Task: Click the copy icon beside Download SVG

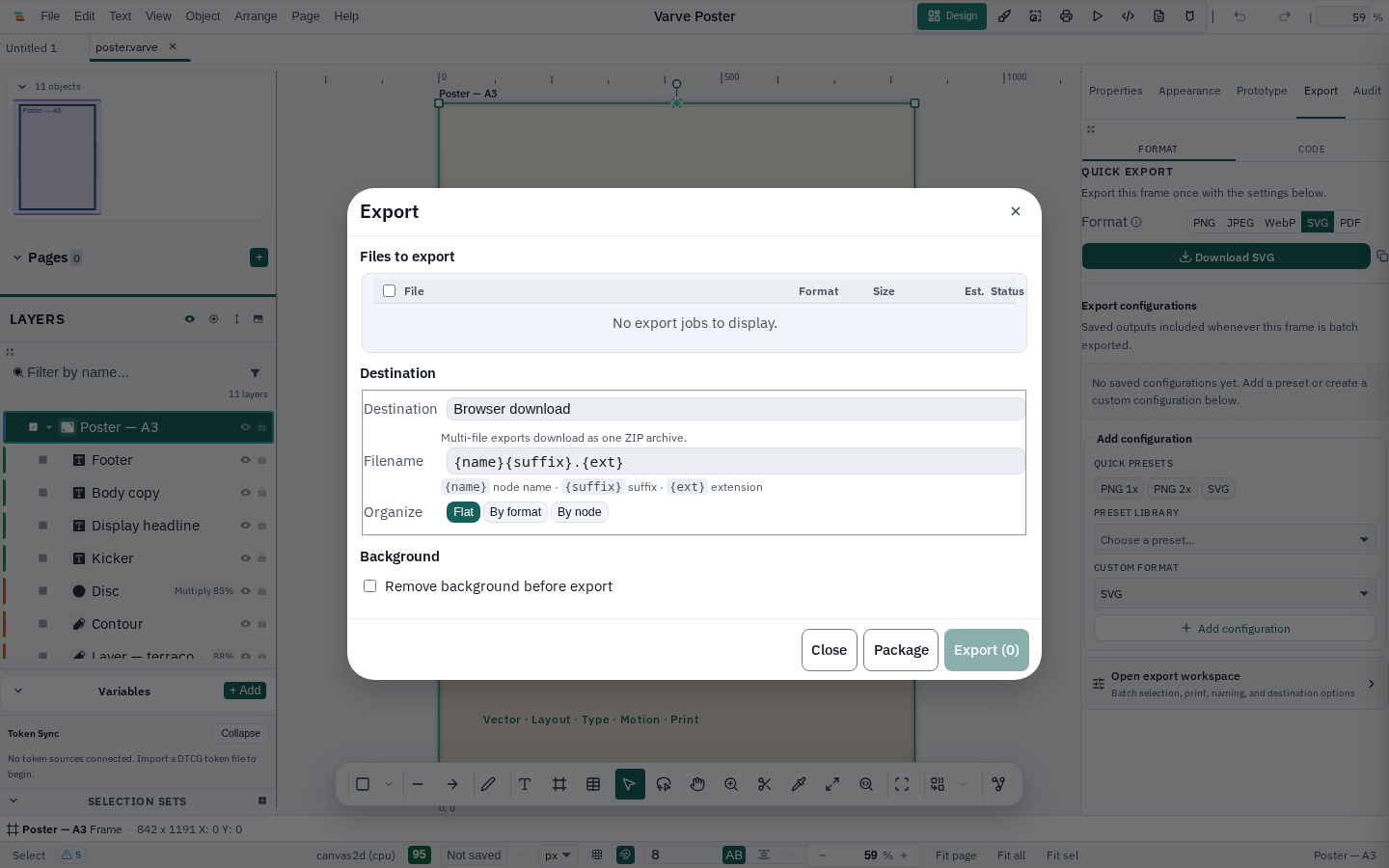Action: pos(1382,257)
